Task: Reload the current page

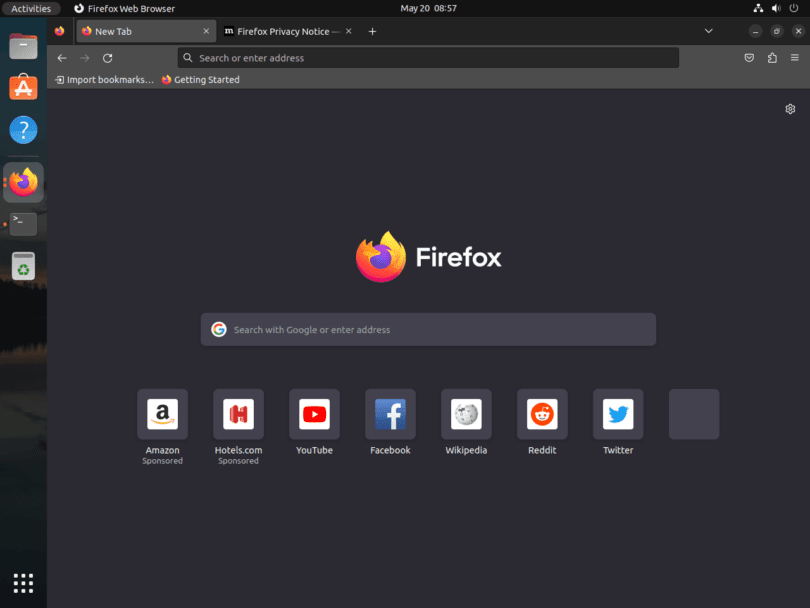Action: (107, 57)
